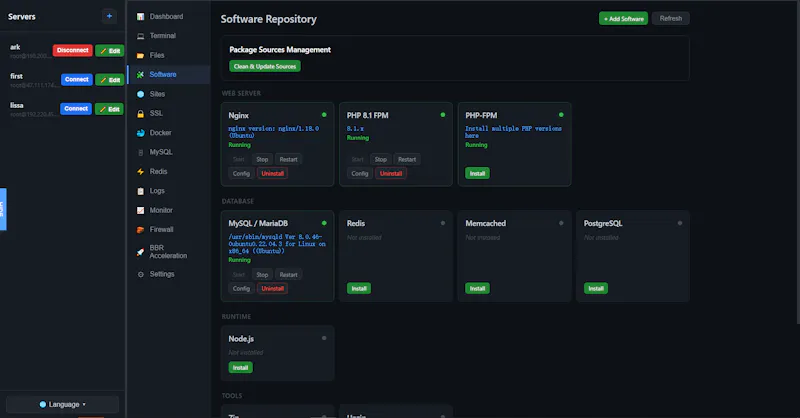Click Clean & Update Sources button

pyautogui.click(x=264, y=66)
